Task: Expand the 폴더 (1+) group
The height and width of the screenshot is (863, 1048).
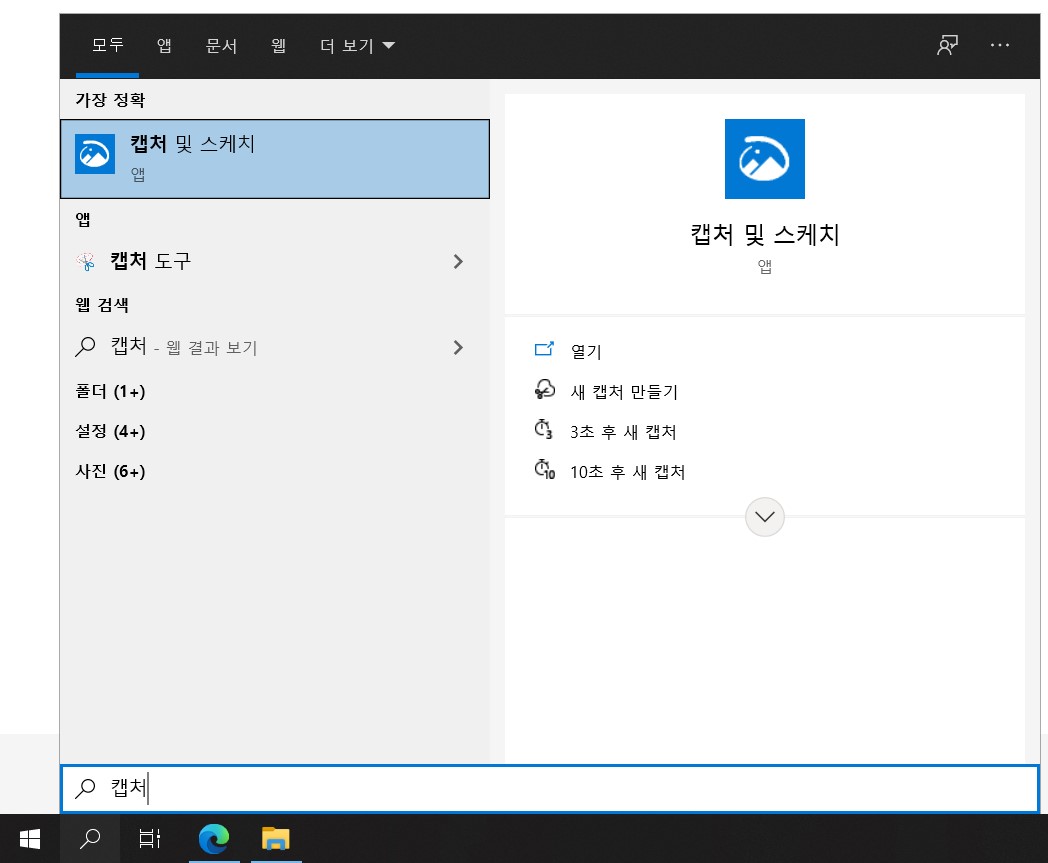Action: 110,391
